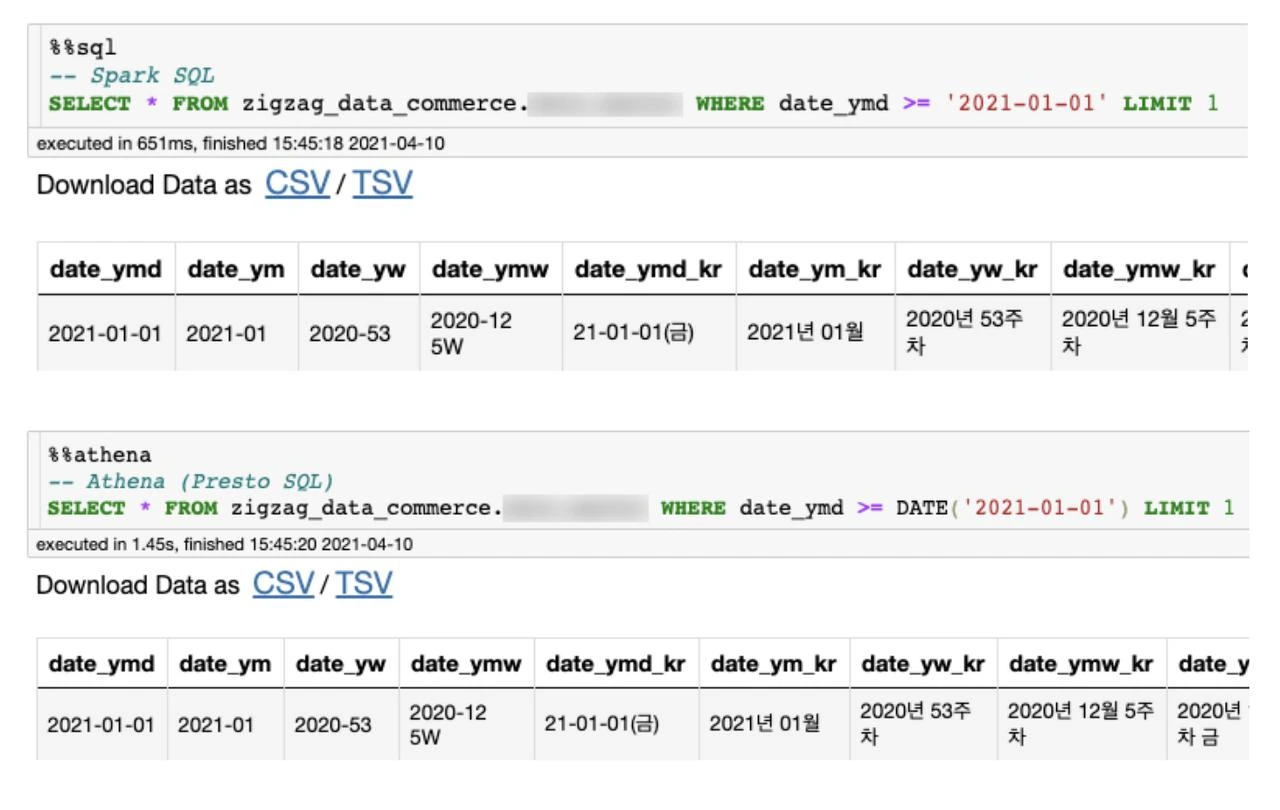Image resolution: width=1280 pixels, height=810 pixels.
Task: Click date_ymd_kr header in Athena result table
Action: click(x=616, y=664)
